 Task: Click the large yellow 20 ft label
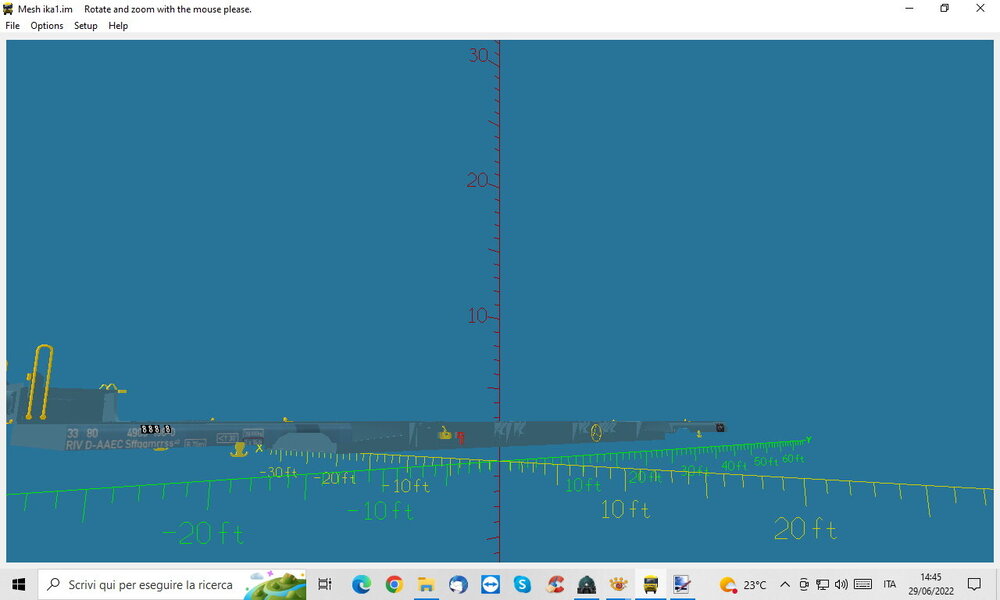coord(805,529)
